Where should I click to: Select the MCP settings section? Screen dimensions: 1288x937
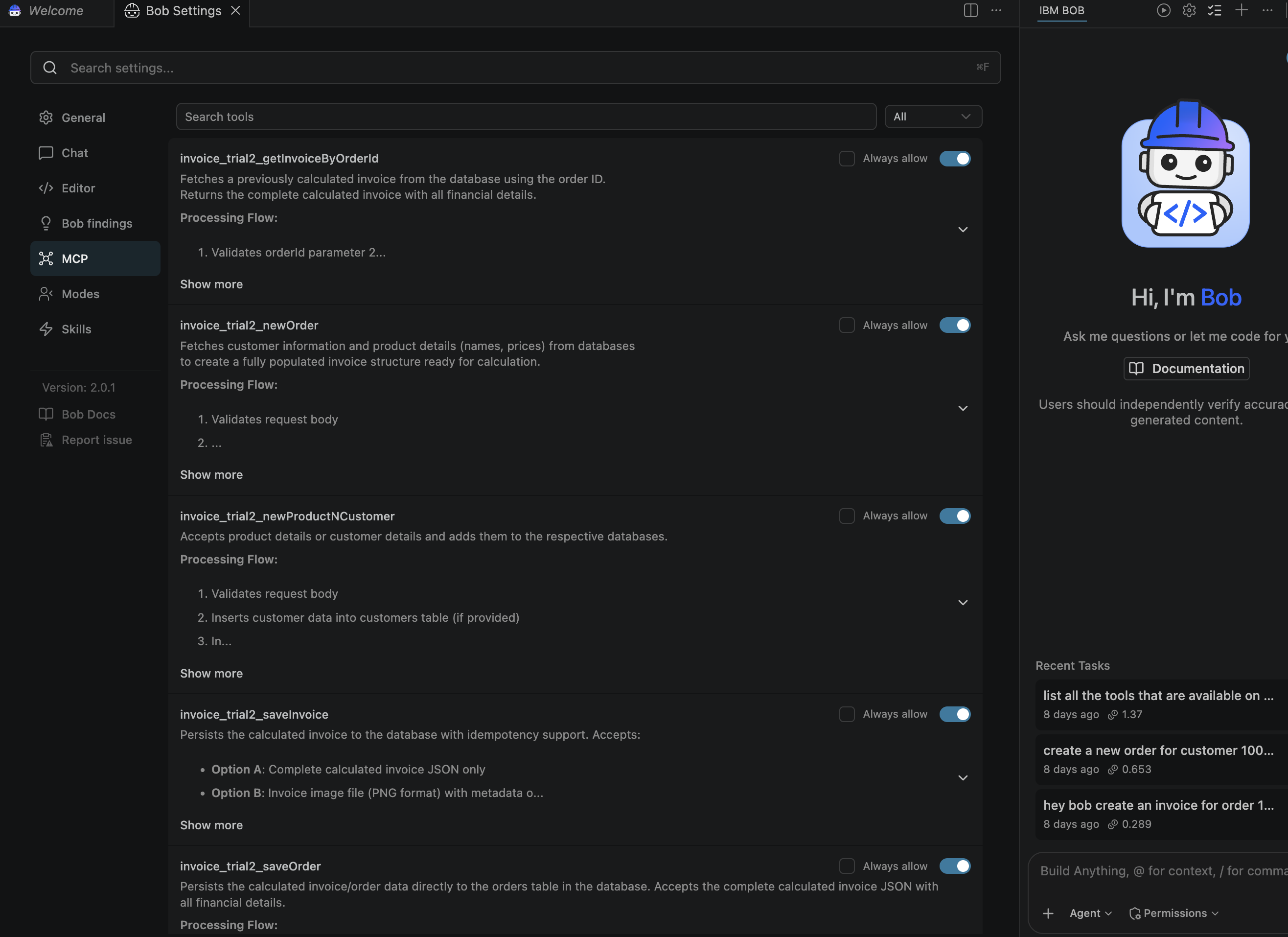click(x=95, y=258)
